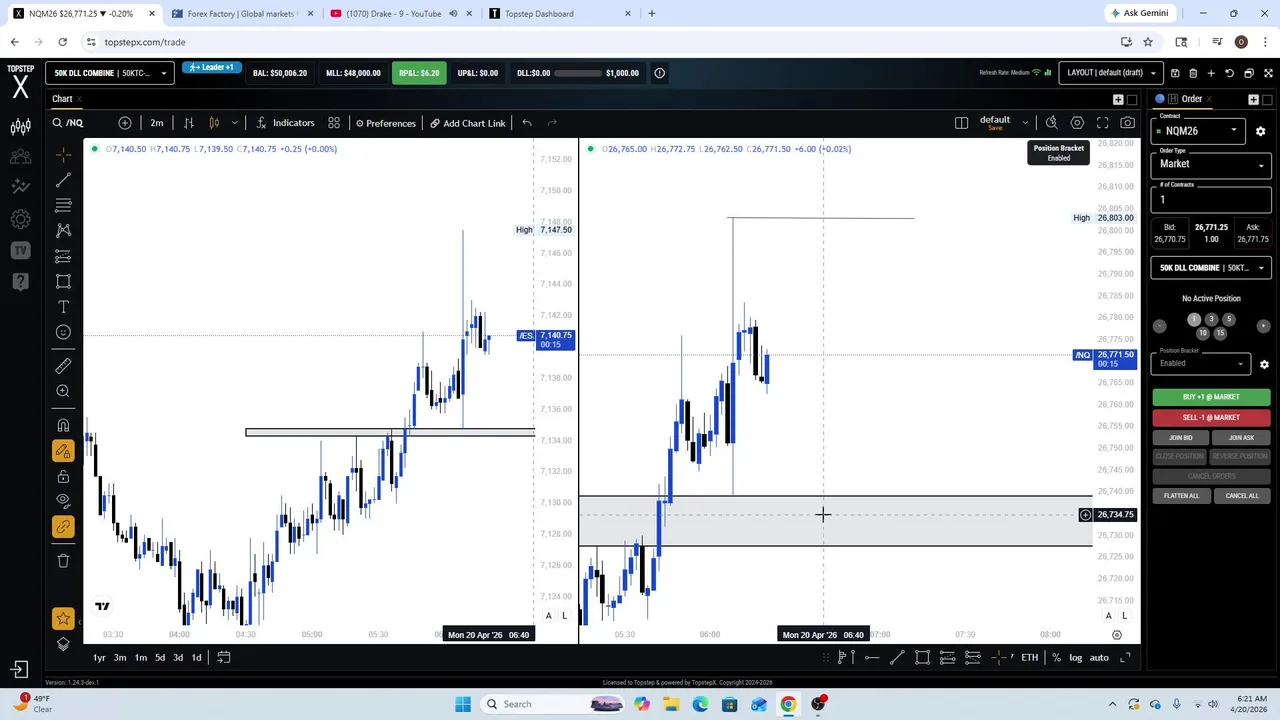
Task: Select the text tool in drawing toolbar
Action: (63, 307)
